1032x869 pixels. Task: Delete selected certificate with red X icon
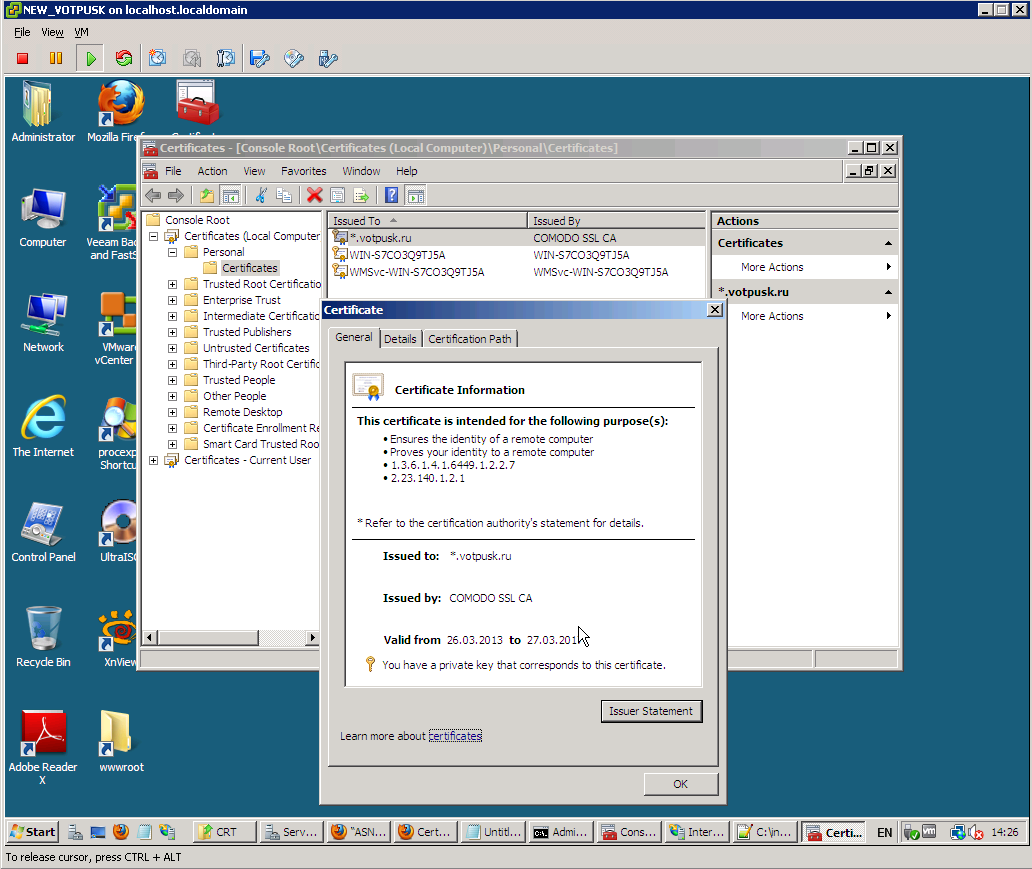tap(315, 196)
